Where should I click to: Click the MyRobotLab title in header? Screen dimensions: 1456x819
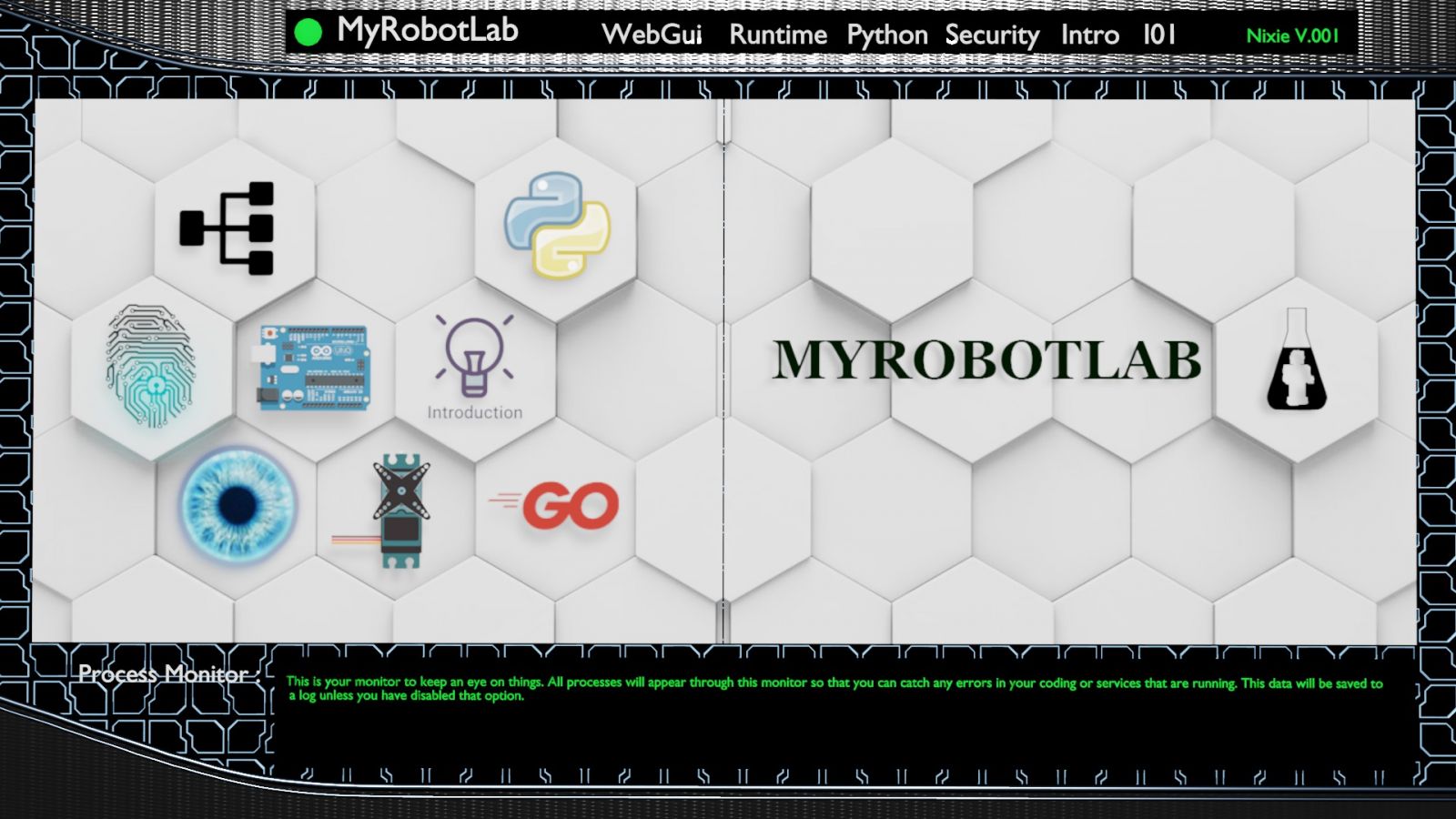tap(427, 31)
